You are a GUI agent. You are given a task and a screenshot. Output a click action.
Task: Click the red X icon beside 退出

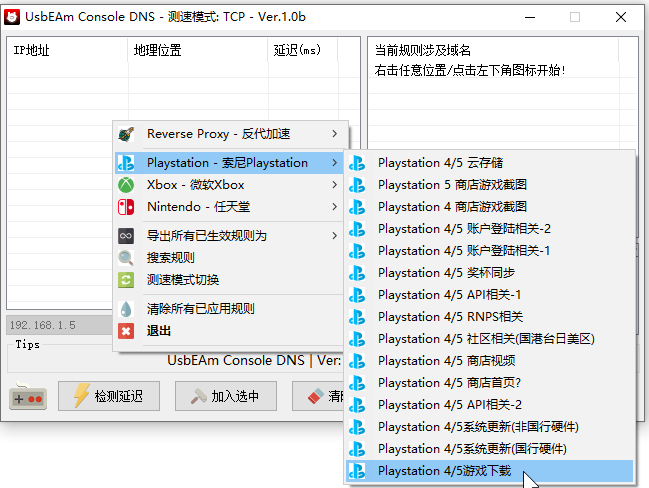126,331
